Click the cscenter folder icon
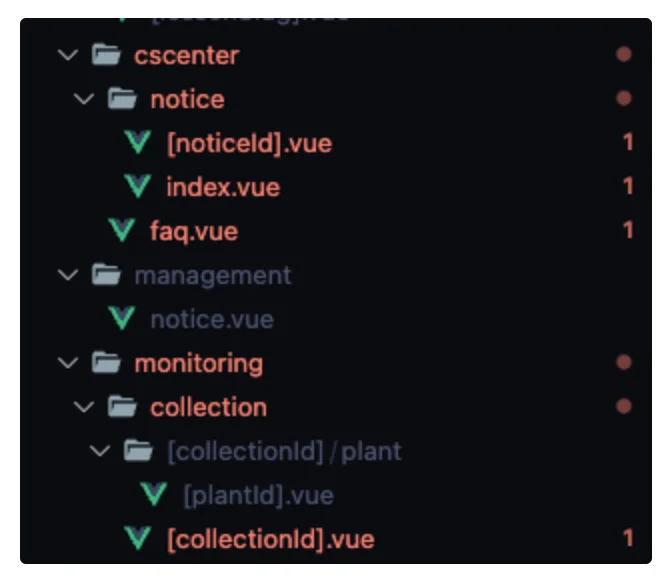The width and height of the screenshot is (670, 582). [106, 55]
